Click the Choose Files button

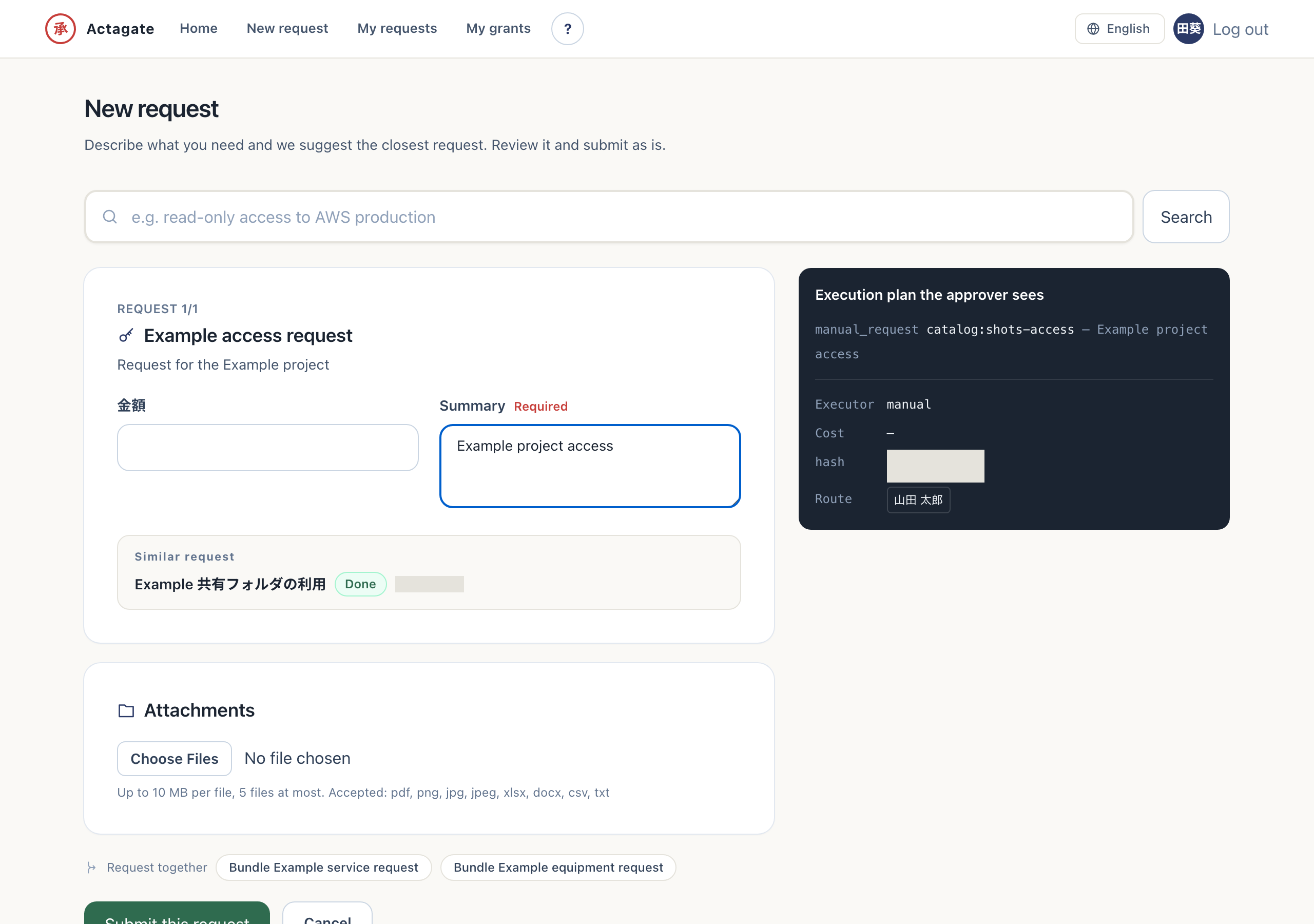click(175, 759)
